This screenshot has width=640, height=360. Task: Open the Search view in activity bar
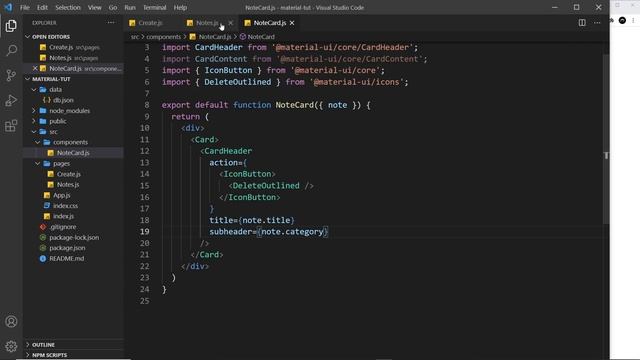pyautogui.click(x=11, y=51)
